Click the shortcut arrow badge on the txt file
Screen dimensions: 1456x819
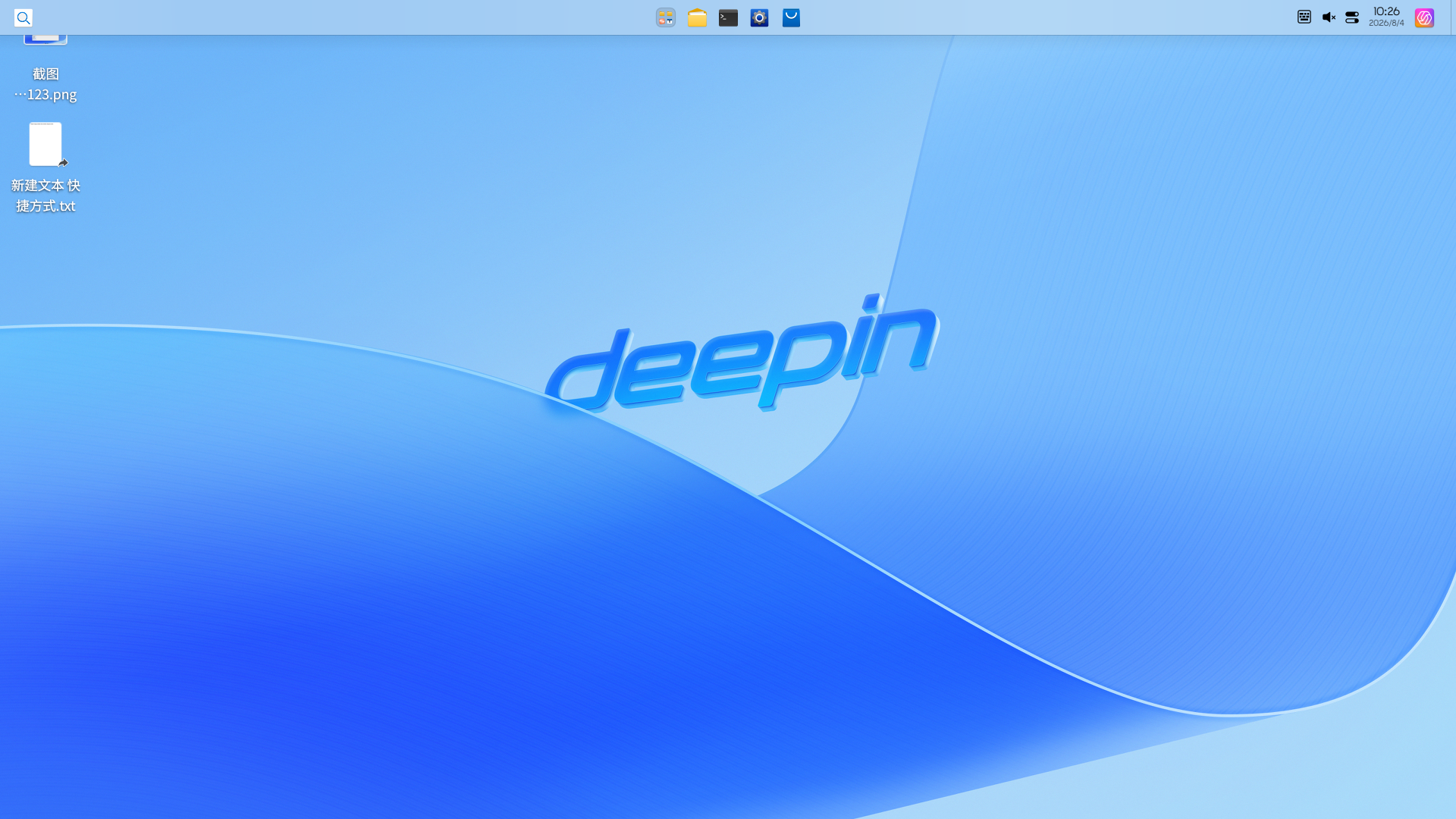[63, 162]
